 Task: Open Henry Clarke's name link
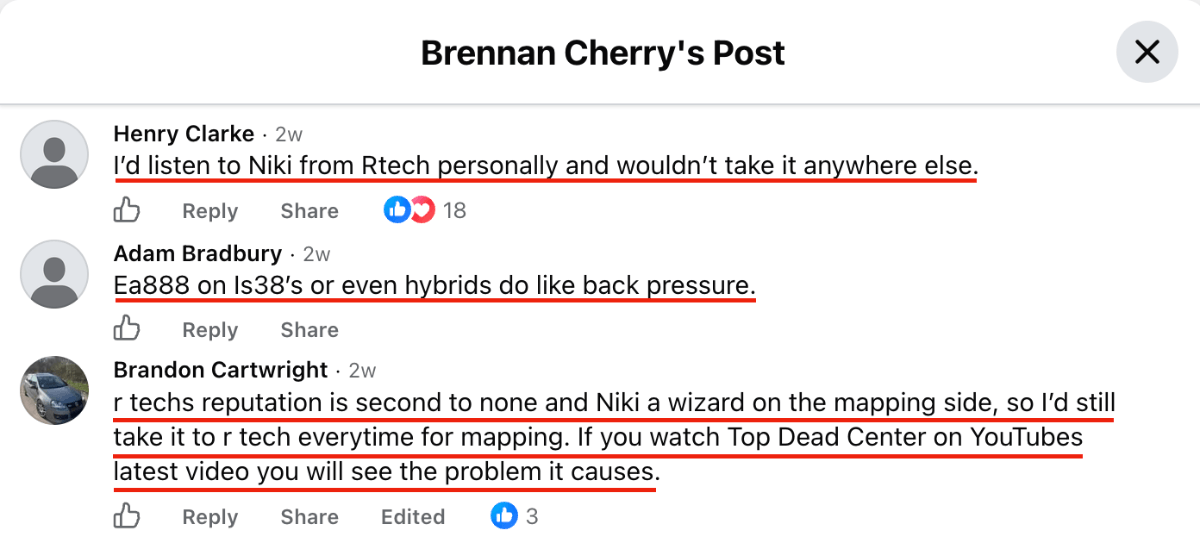[184, 134]
